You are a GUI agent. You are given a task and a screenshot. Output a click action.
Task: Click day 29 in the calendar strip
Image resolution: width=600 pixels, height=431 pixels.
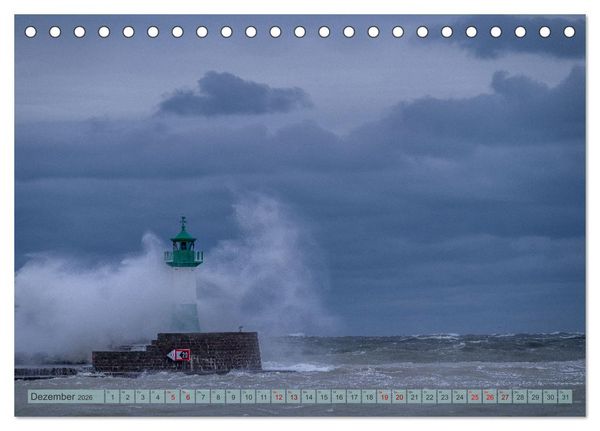click(x=535, y=397)
